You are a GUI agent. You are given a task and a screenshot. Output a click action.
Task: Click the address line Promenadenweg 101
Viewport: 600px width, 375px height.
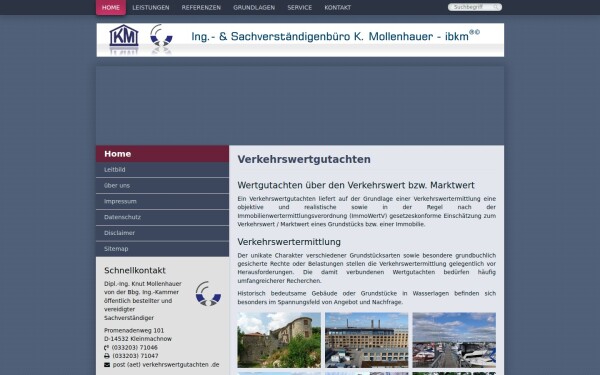[x=134, y=330]
